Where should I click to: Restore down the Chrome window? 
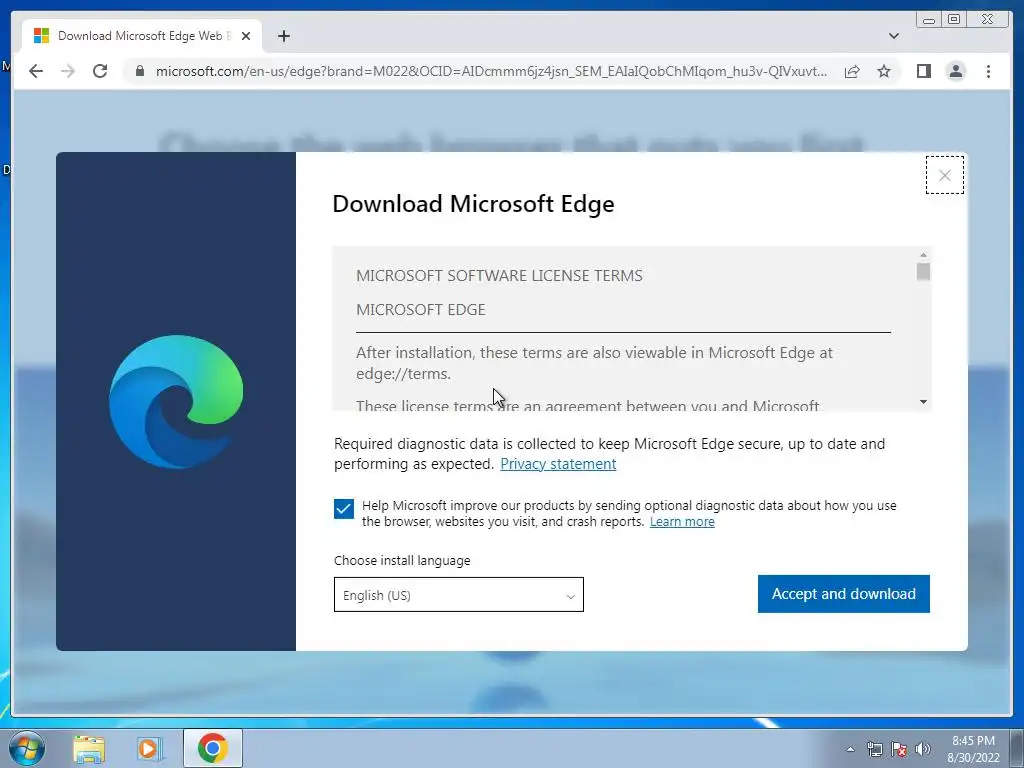[953, 20]
